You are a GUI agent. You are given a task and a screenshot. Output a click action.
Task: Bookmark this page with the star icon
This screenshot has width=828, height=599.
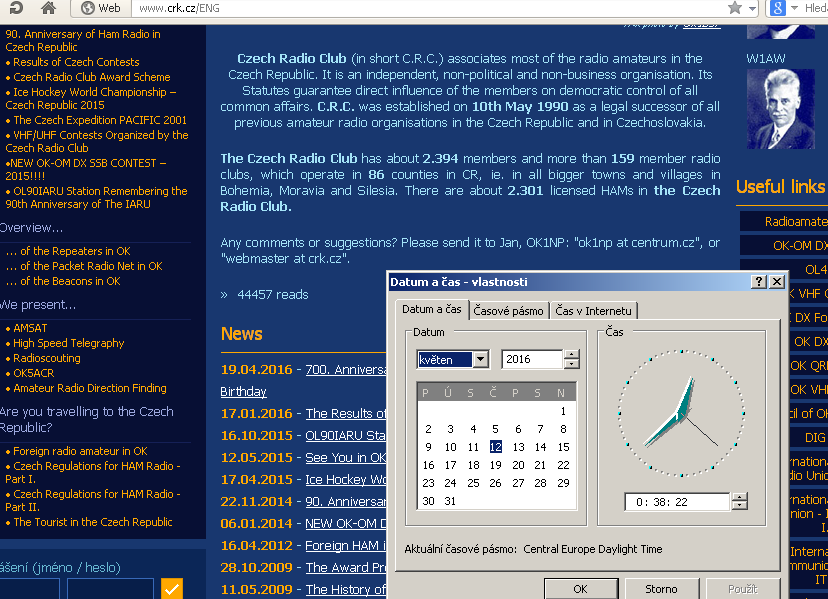tap(735, 8)
